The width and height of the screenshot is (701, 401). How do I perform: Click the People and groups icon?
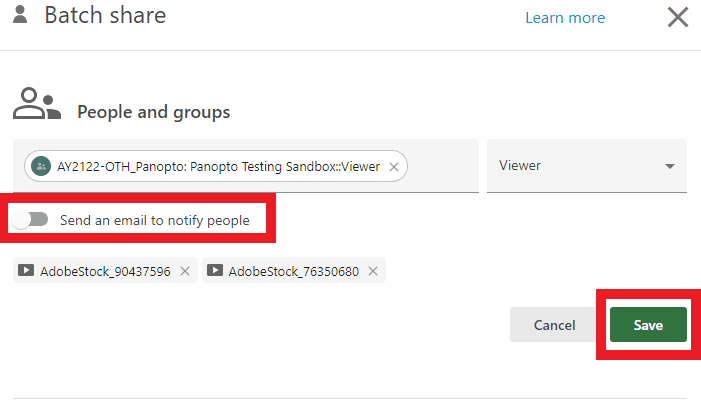pyautogui.click(x=37, y=105)
